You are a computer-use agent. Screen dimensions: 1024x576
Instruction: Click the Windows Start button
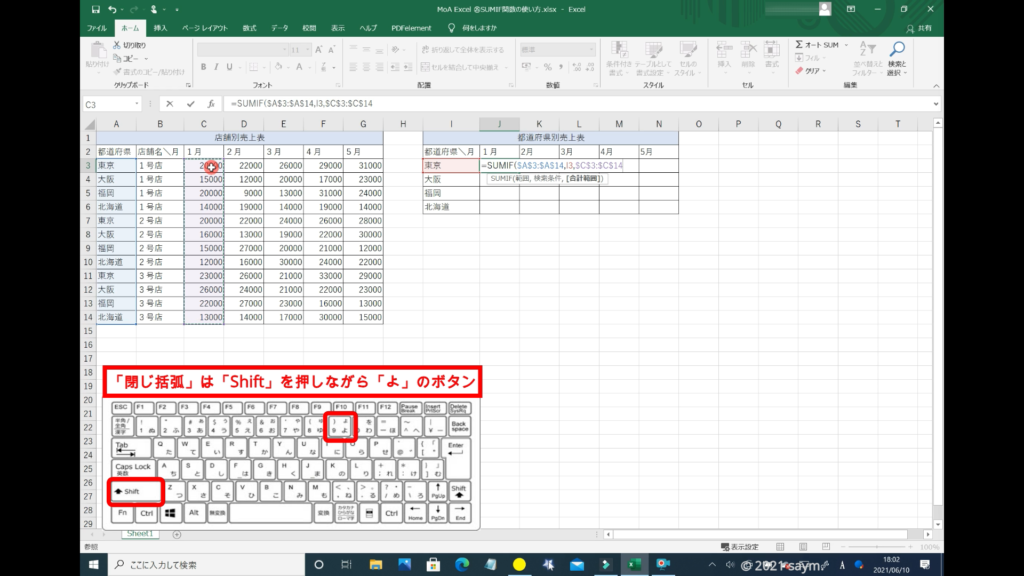[94, 565]
